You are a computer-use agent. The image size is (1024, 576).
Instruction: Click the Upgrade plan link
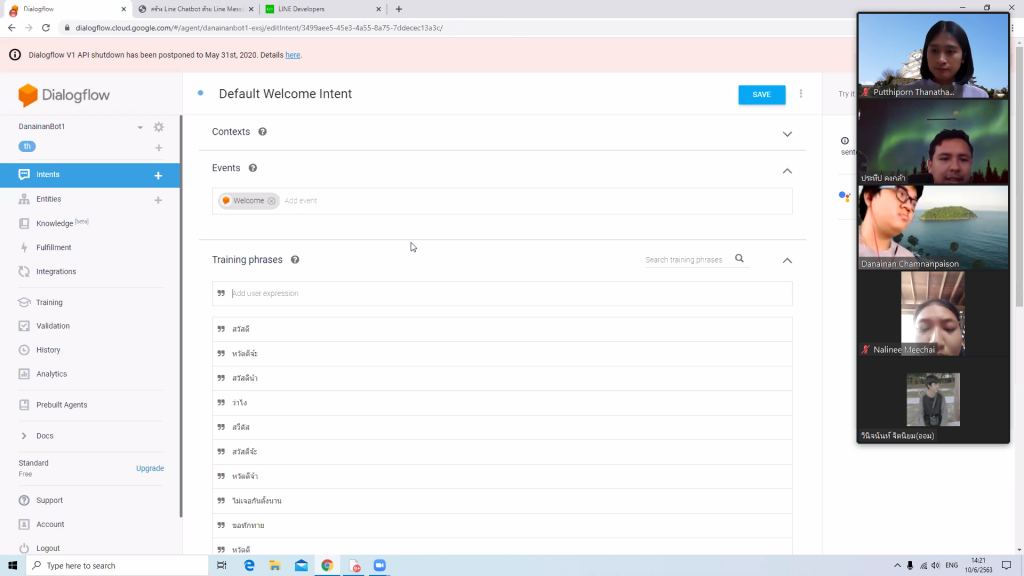[x=150, y=468]
